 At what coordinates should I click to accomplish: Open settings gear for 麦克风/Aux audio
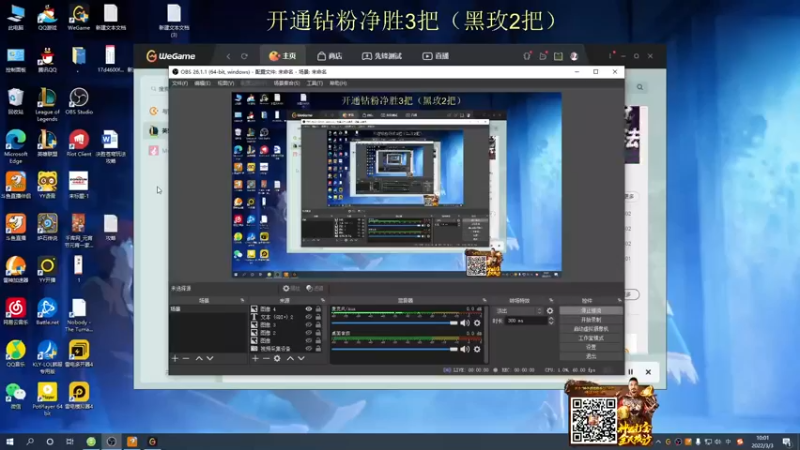(477, 323)
